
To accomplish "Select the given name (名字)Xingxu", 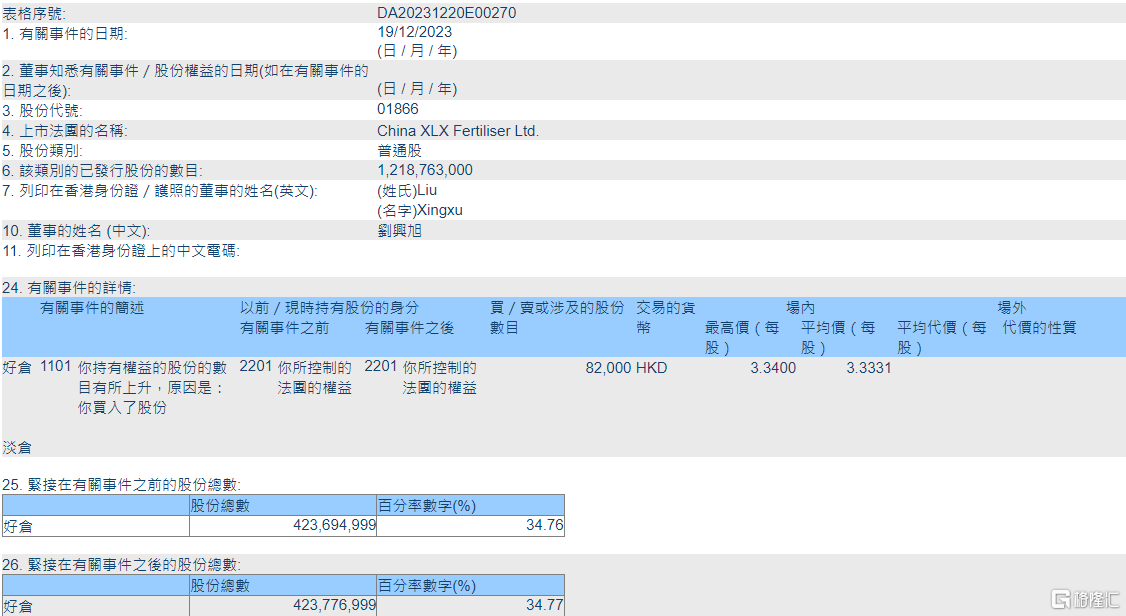I will (x=419, y=210).
